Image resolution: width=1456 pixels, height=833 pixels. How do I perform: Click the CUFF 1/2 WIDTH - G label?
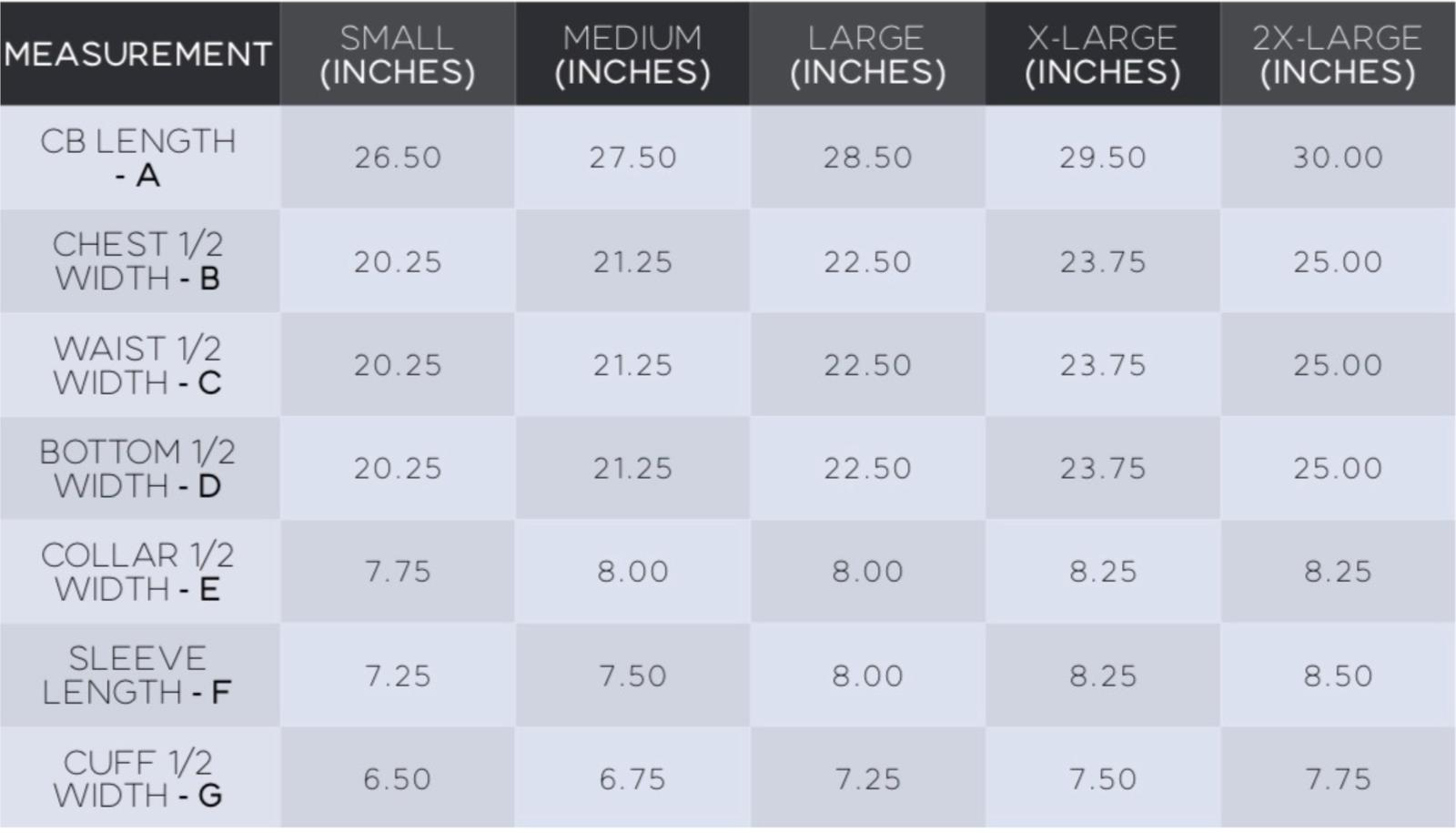[x=138, y=778]
